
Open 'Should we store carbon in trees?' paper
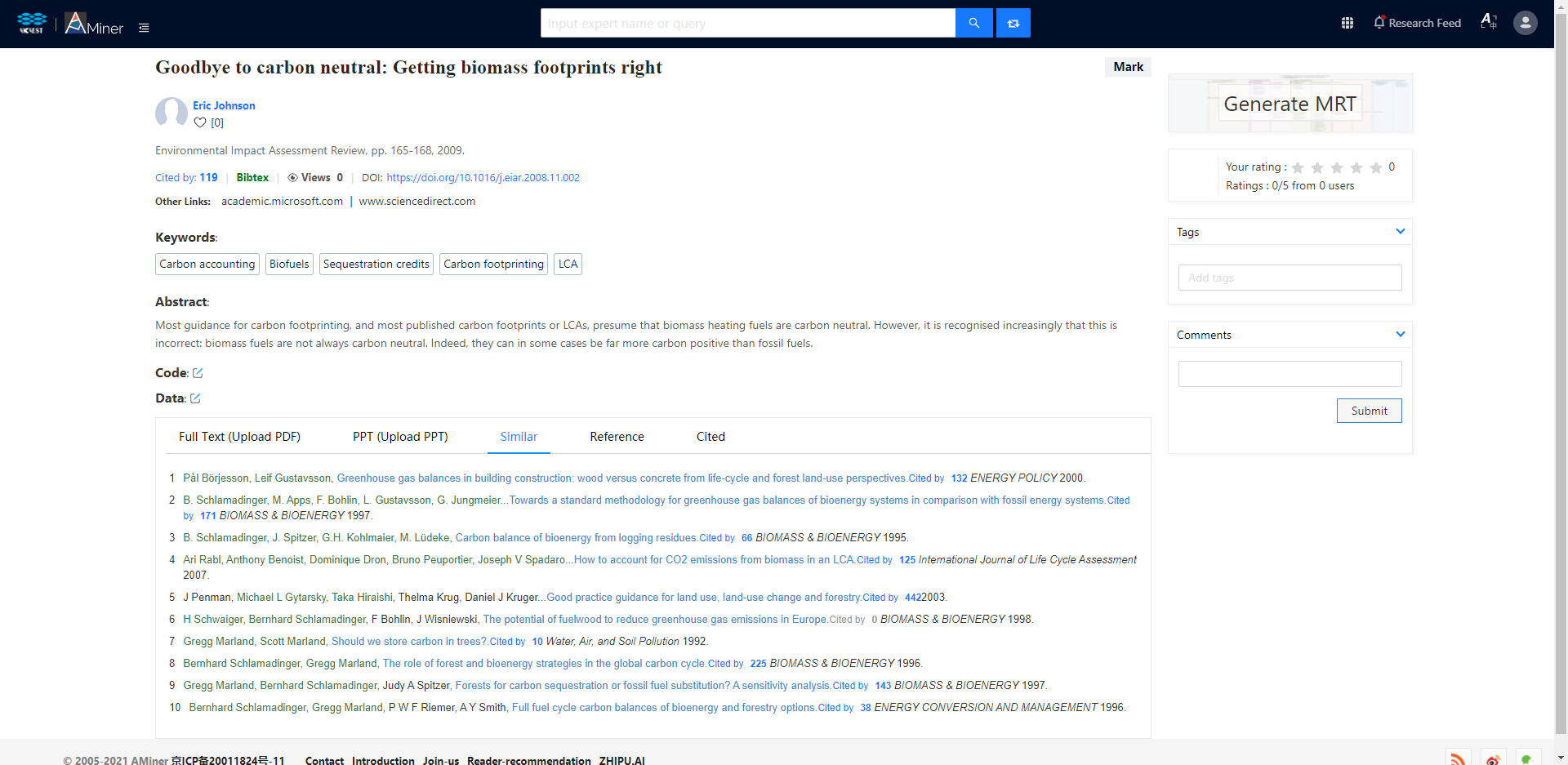(409, 642)
